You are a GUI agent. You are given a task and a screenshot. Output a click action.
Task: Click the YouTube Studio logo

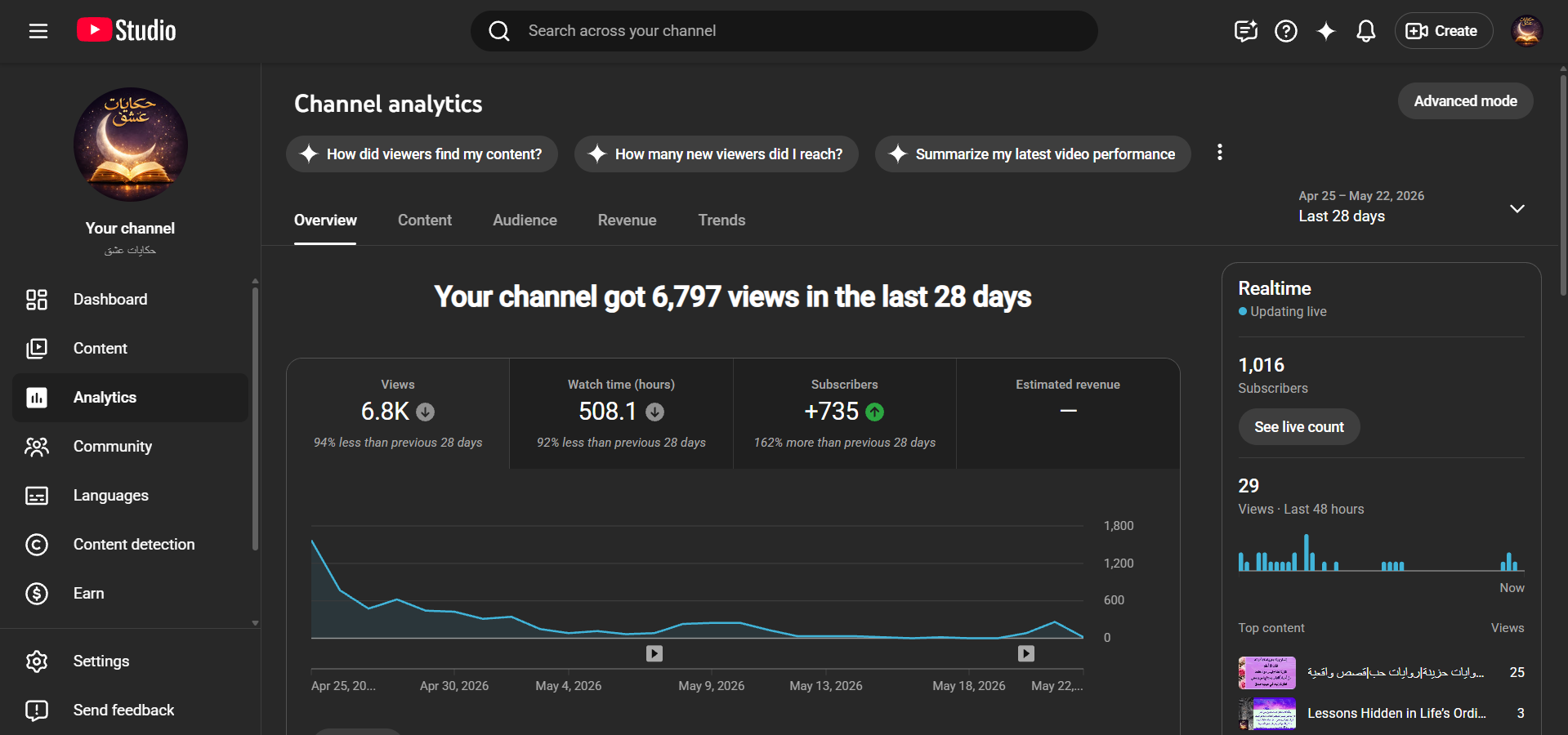point(127,31)
